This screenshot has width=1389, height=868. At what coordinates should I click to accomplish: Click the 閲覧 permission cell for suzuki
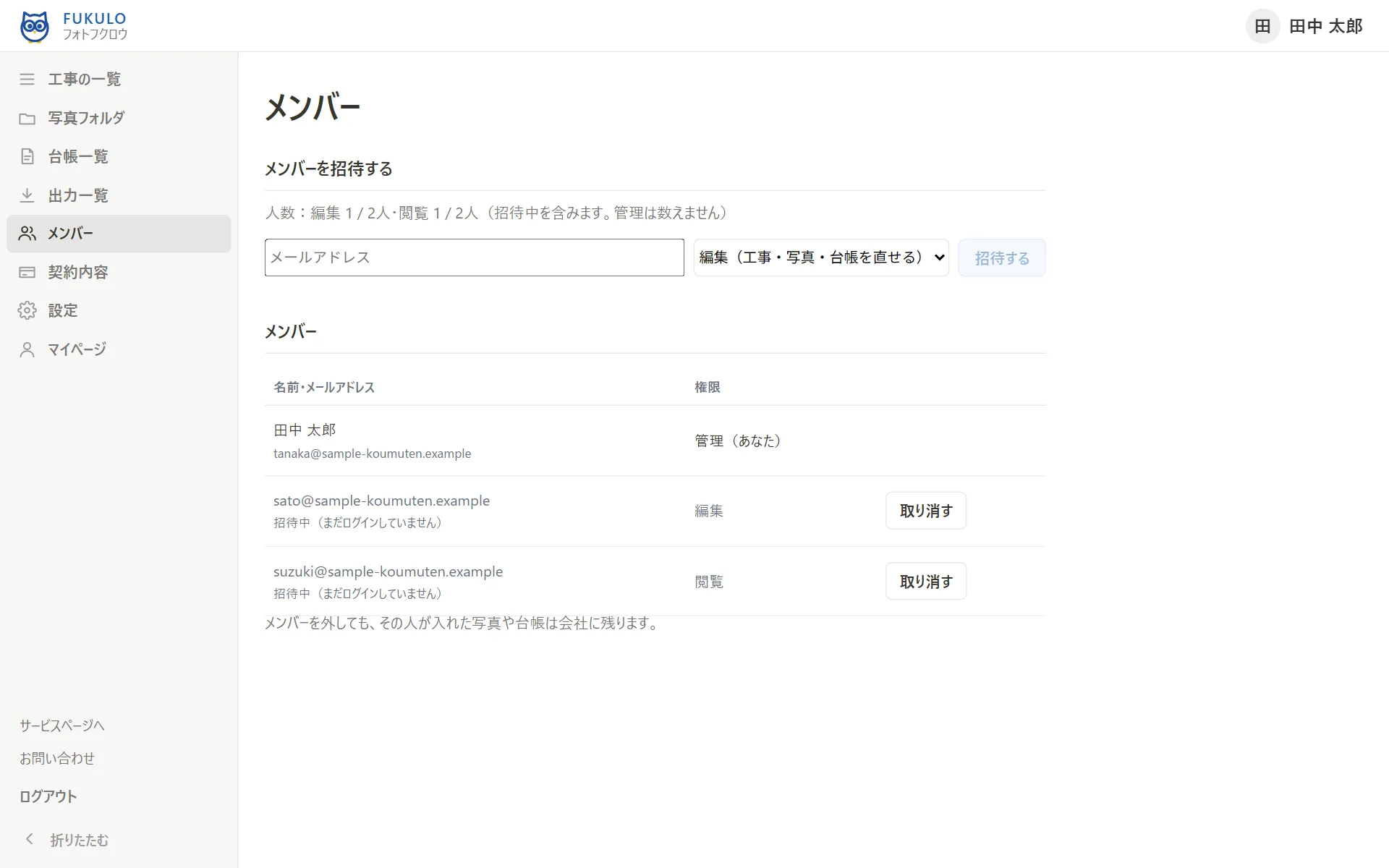[709, 582]
